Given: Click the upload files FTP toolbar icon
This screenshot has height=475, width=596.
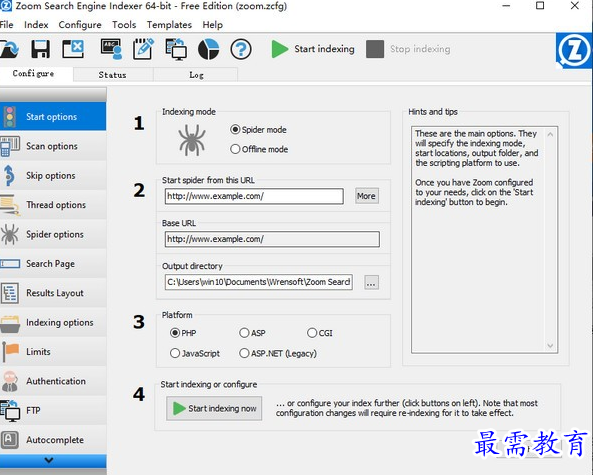Looking at the screenshot, I should click(x=176, y=49).
